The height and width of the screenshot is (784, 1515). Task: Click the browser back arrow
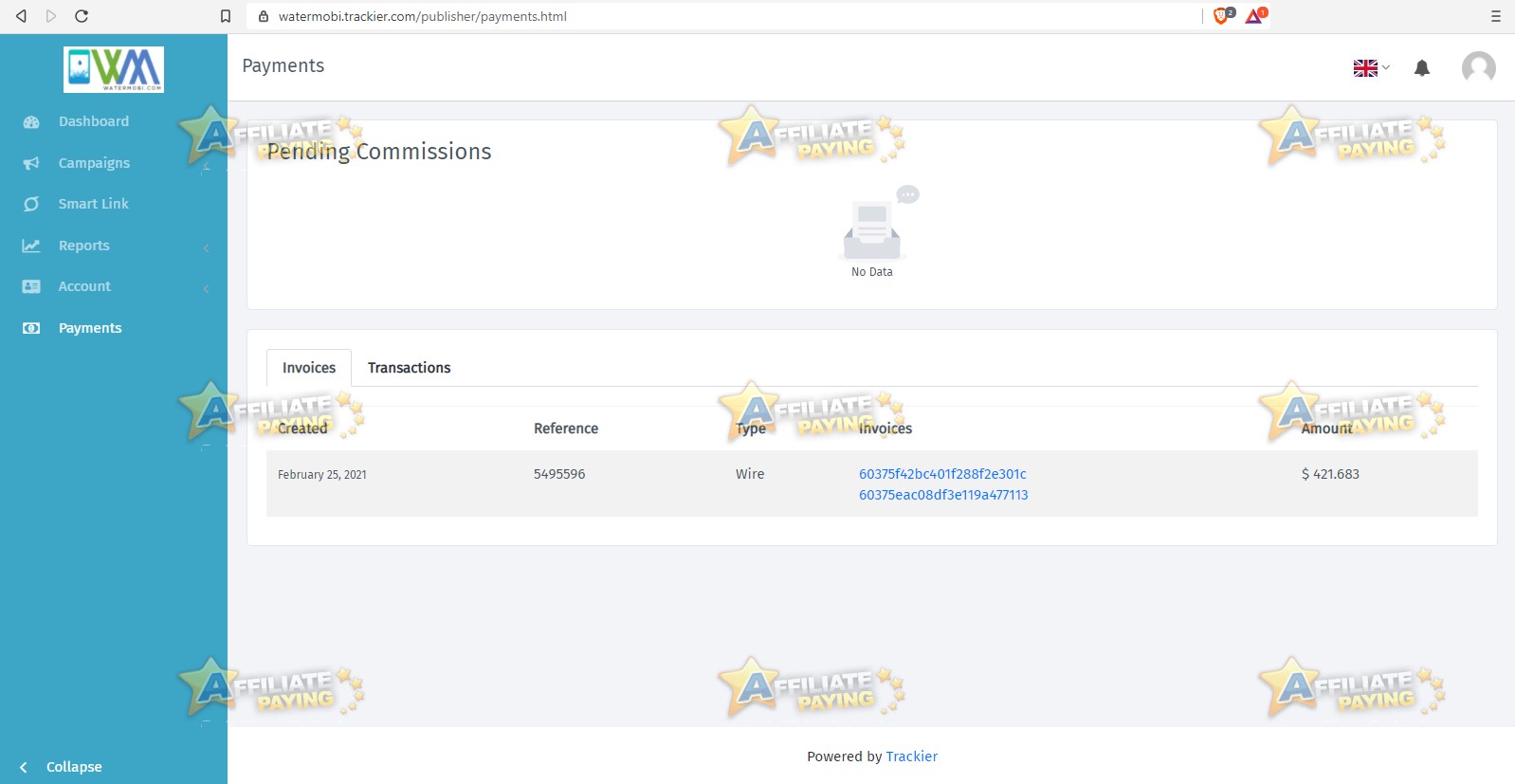pyautogui.click(x=21, y=16)
